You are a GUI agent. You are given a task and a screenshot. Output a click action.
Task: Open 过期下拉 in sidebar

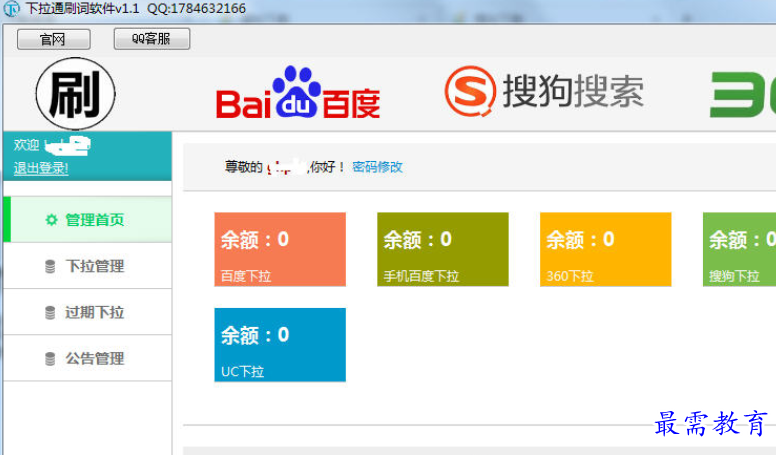(88, 312)
